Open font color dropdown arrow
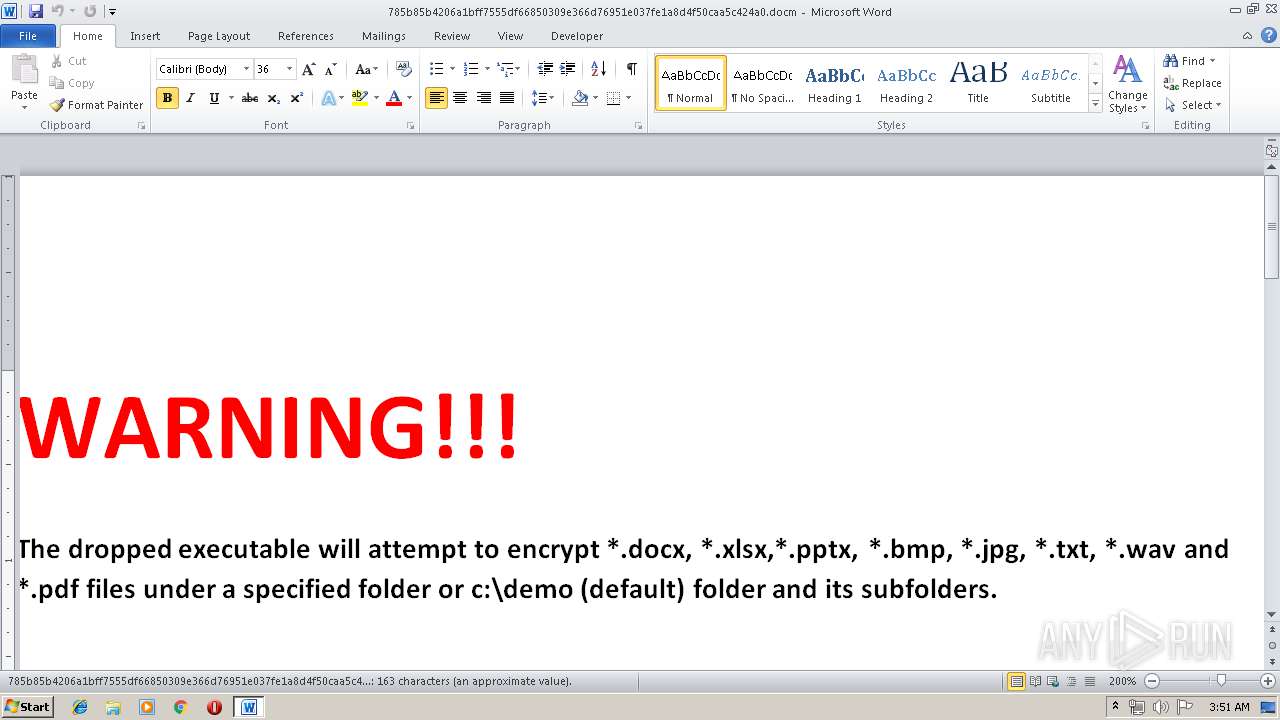This screenshot has width=1280, height=720. [409, 98]
